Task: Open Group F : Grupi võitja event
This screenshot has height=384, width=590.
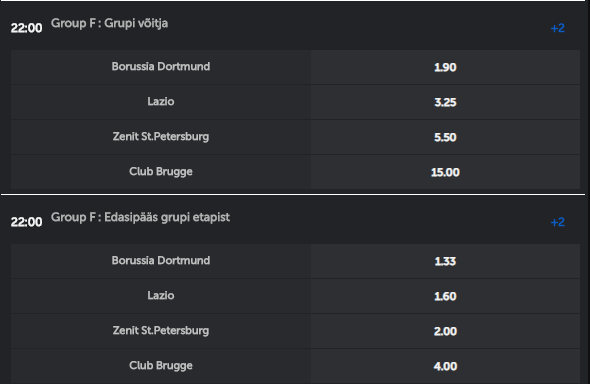Action: [x=109, y=23]
